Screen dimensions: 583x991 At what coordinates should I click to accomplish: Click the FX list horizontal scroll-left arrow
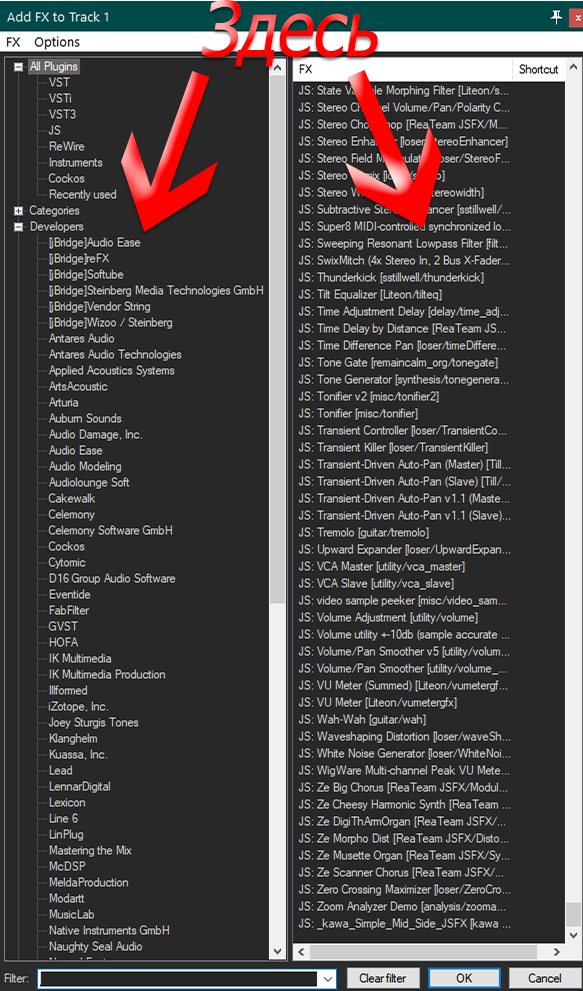302,951
